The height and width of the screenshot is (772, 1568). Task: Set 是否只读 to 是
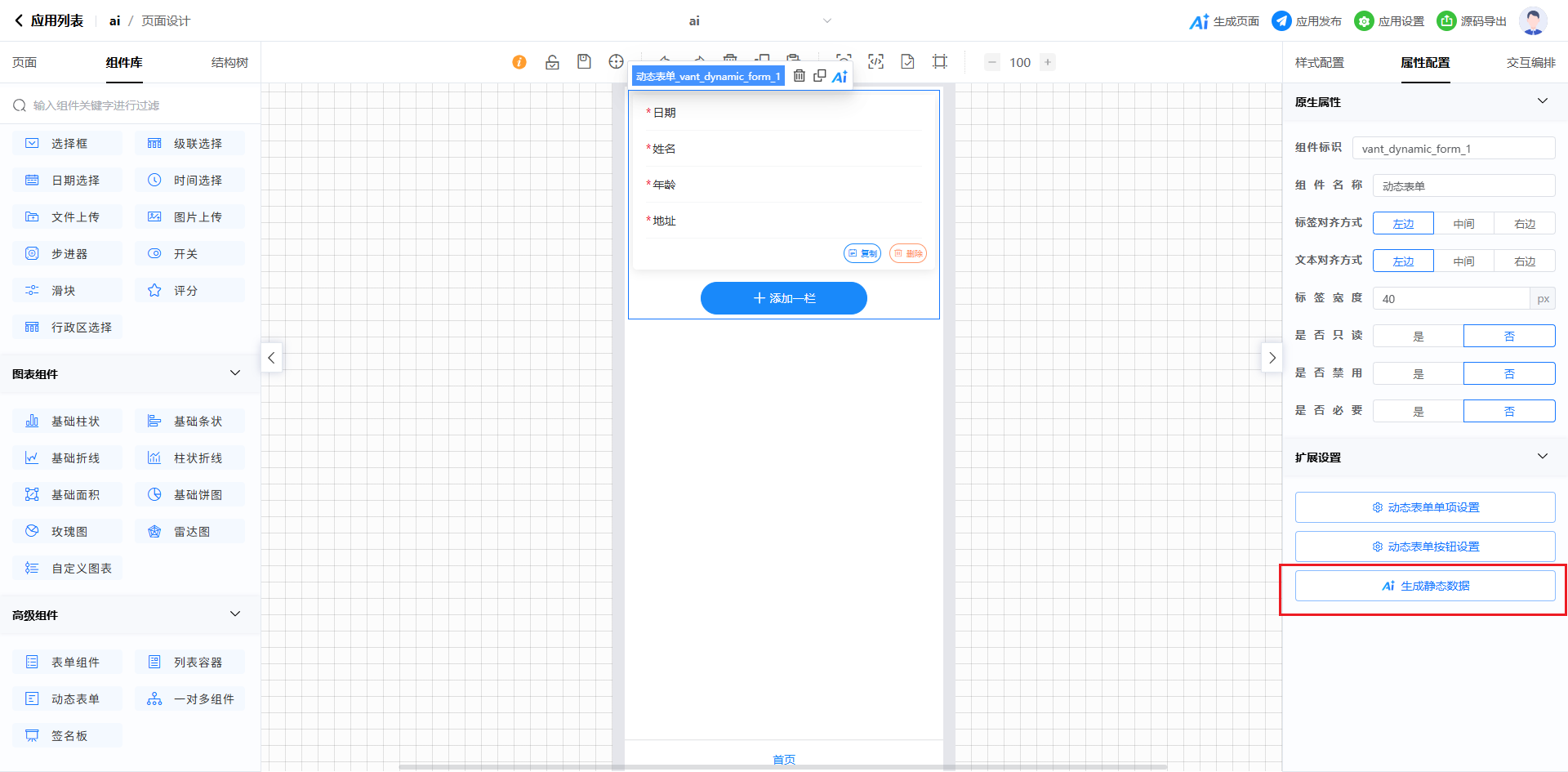(1418, 337)
